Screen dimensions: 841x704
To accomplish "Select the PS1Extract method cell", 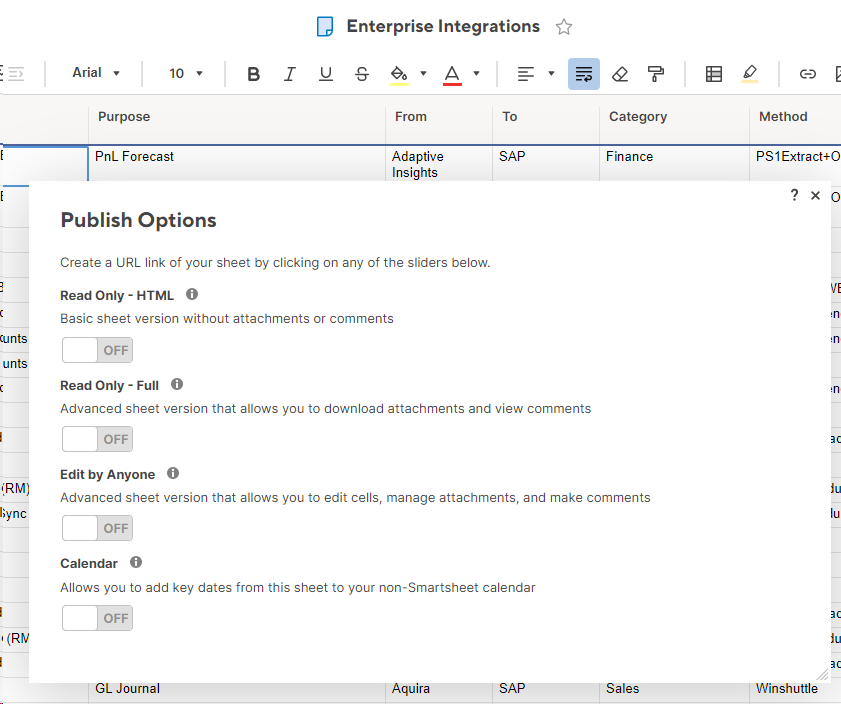I will (795, 163).
